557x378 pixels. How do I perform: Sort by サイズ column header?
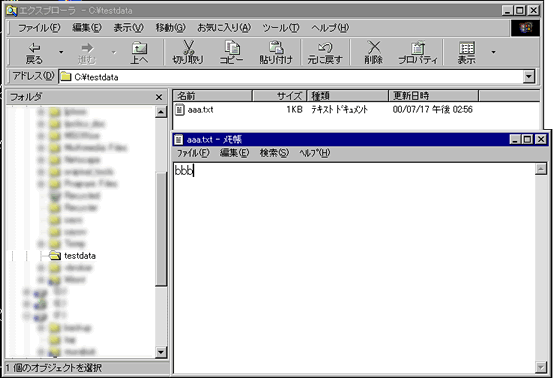[x=279, y=96]
